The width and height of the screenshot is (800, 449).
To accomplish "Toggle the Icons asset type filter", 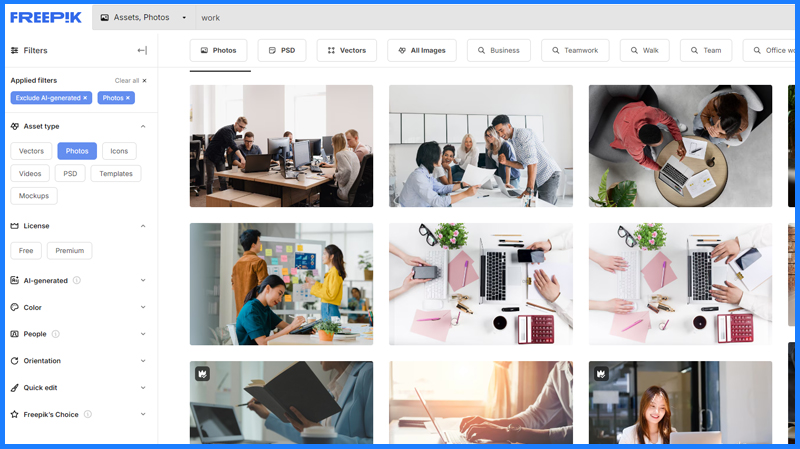I will pyautogui.click(x=119, y=151).
